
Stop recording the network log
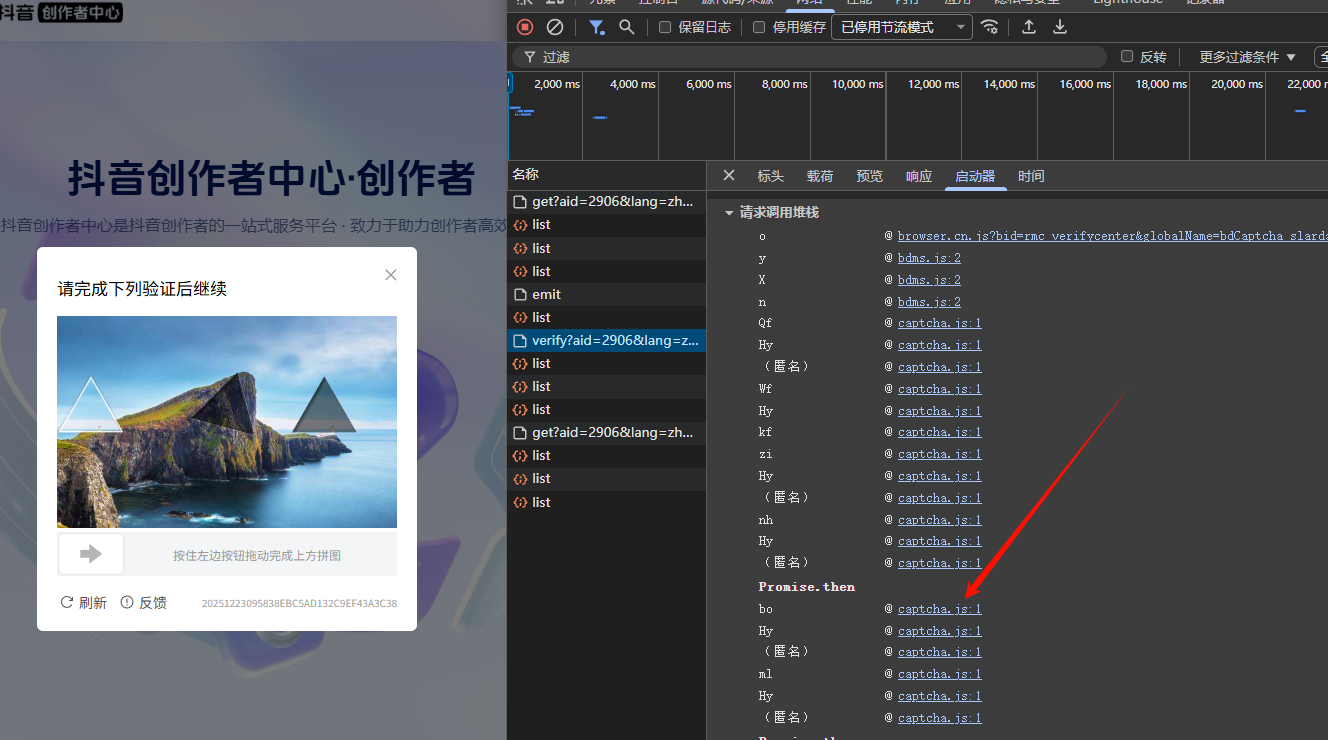525,27
